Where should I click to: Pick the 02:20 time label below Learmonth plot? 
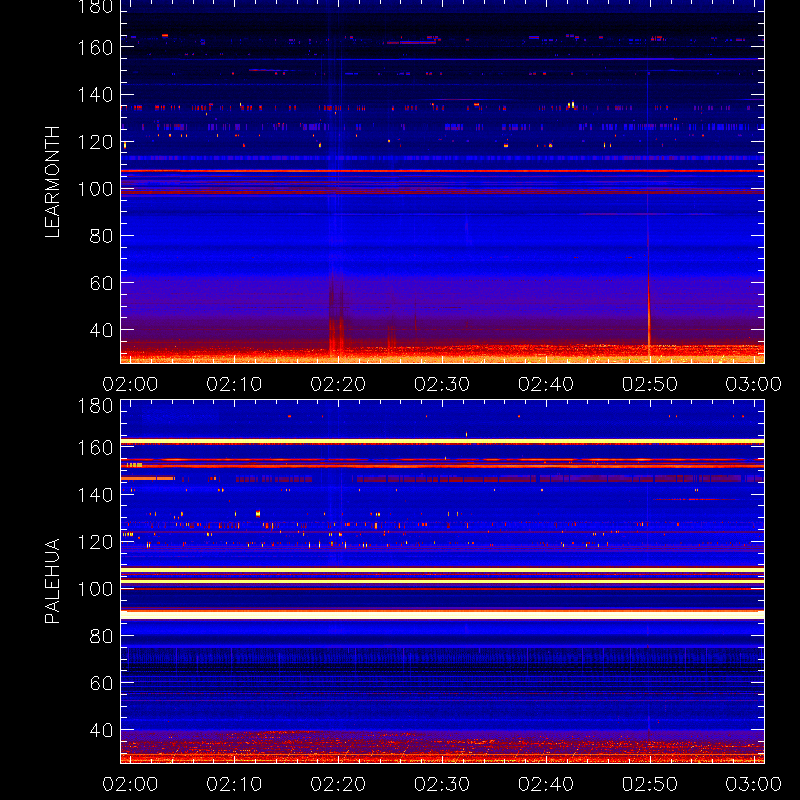point(338,384)
